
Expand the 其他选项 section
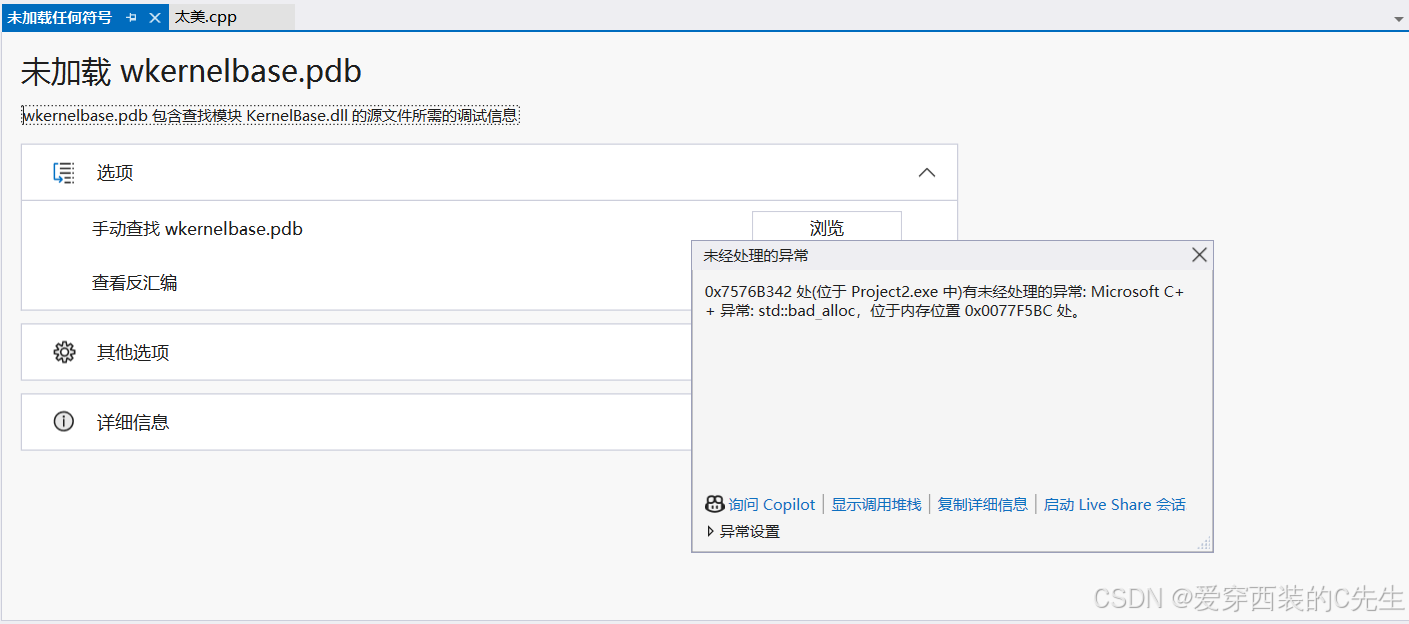tap(357, 352)
